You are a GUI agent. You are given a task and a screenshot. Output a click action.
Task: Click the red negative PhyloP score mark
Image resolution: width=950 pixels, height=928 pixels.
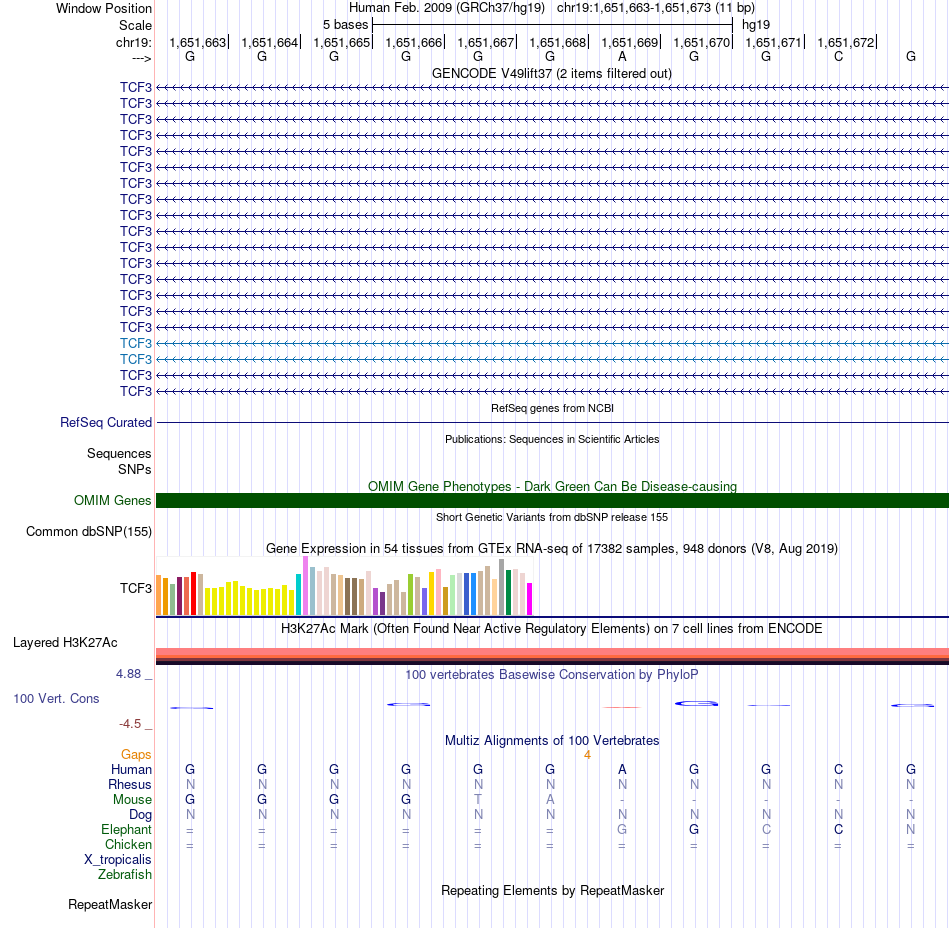(x=622, y=707)
